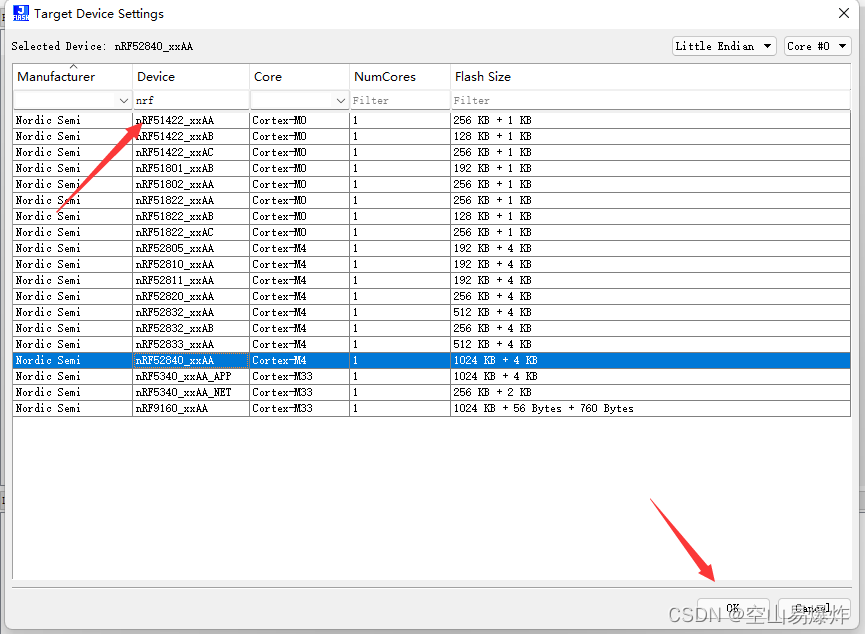Select the nRF52833_xxAA device row
The width and height of the screenshot is (865, 634).
[x=431, y=344]
